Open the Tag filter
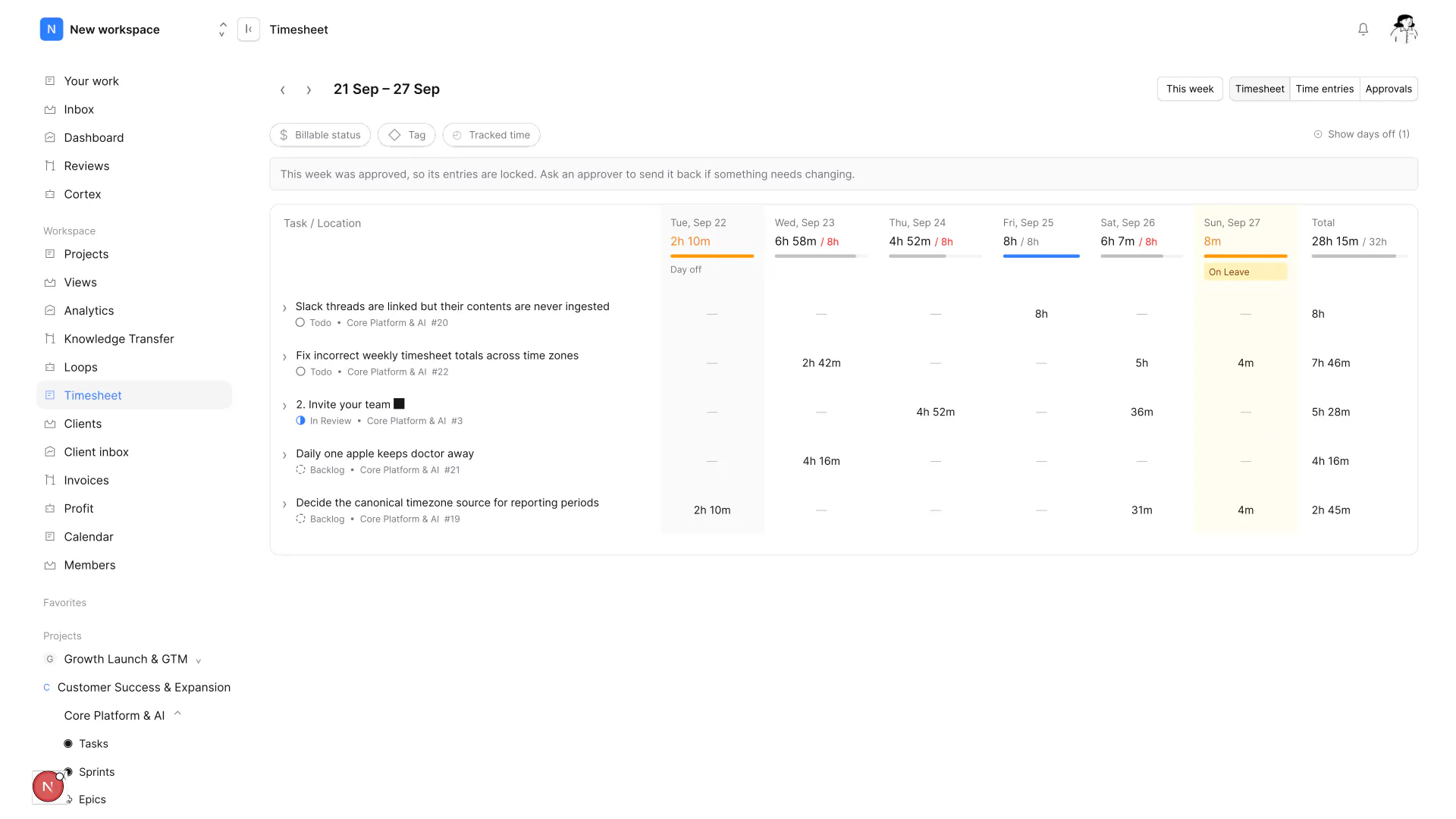 [406, 135]
